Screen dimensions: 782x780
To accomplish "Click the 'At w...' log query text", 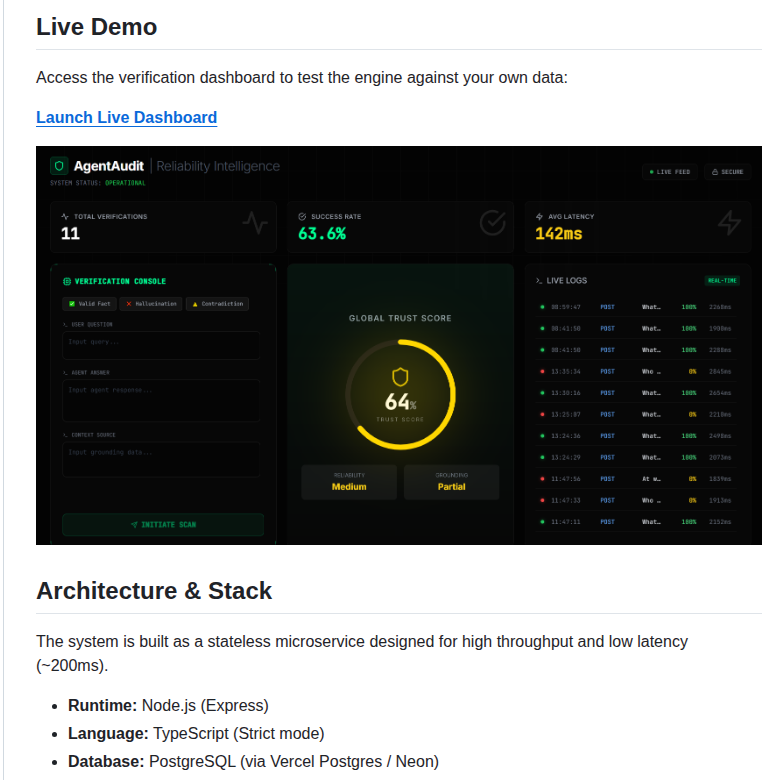I will (651, 479).
